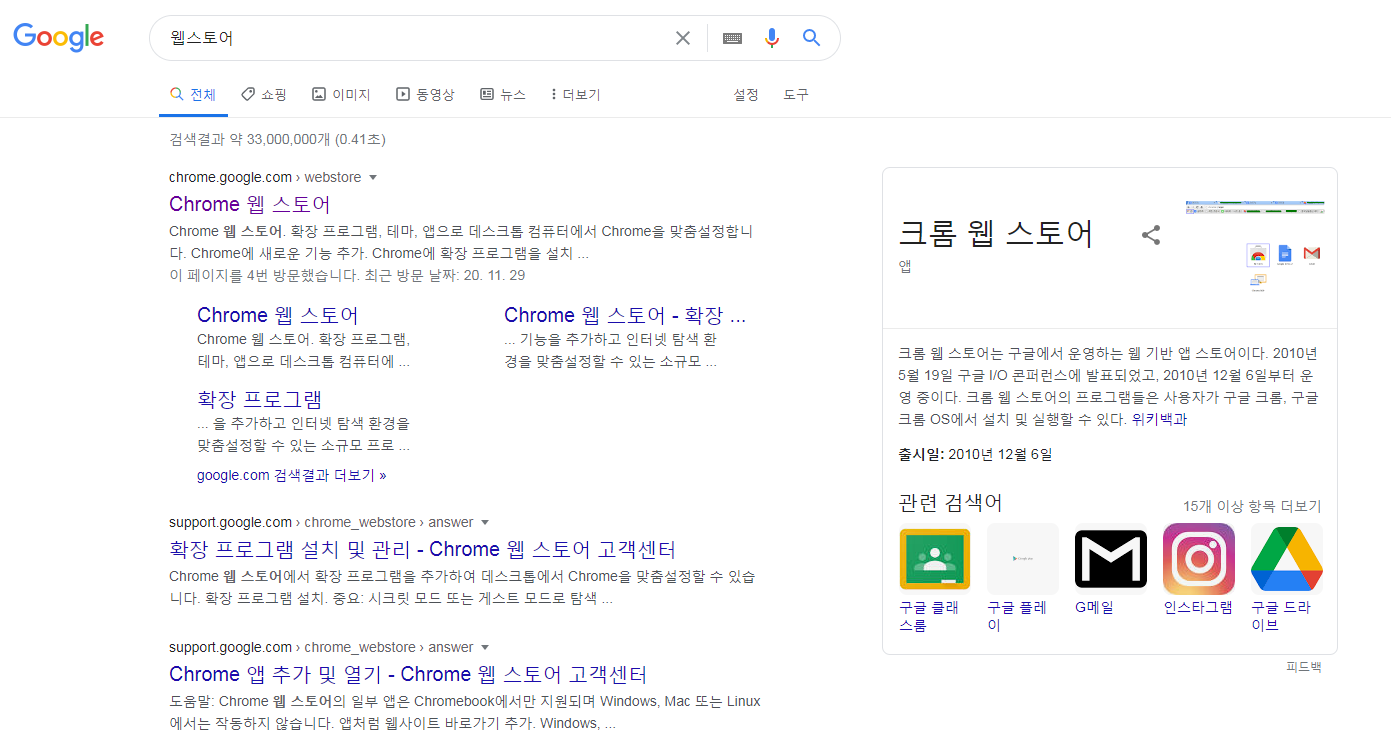Screen dimensions: 1391x736
Task: Click the 이 페이지를 4번 방문했습니다 note
Action: click(347, 275)
